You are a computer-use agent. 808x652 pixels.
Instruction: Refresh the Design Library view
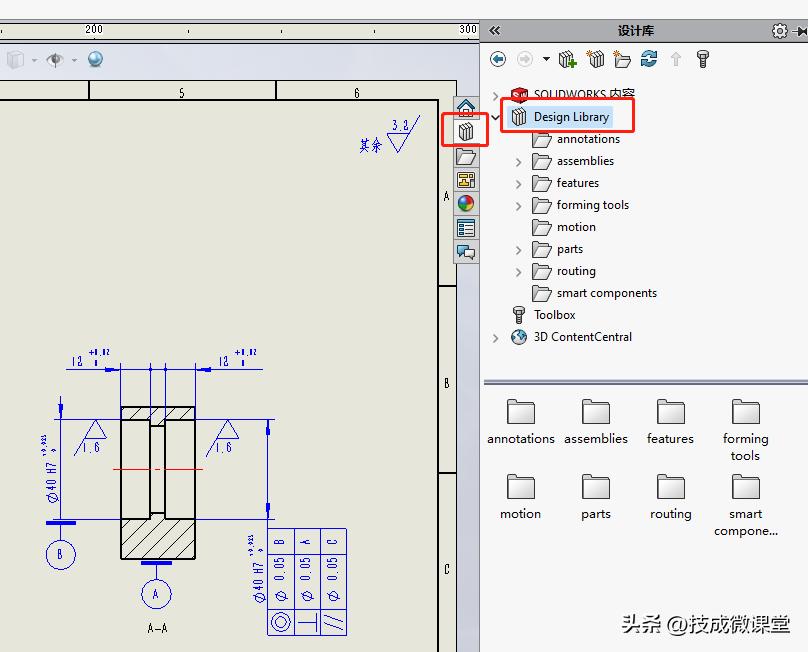[648, 59]
